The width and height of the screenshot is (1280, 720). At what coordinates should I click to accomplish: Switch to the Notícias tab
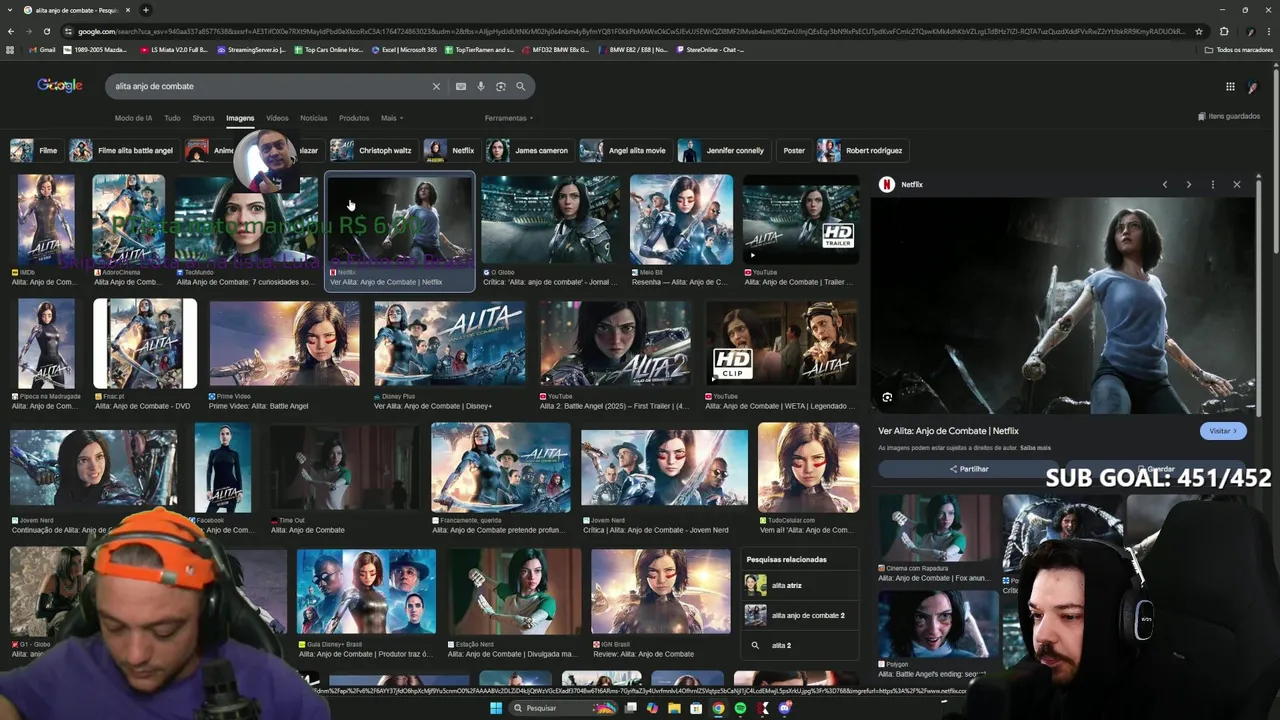pyautogui.click(x=313, y=118)
